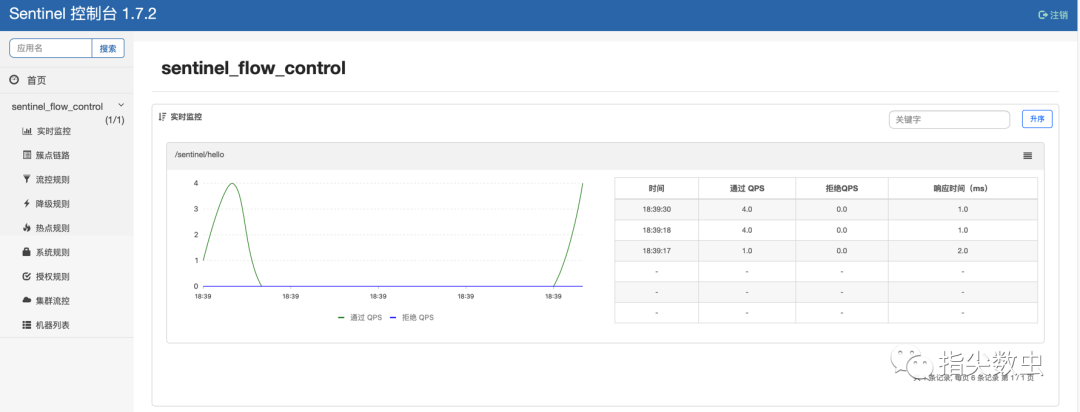Open the hamburger menu on /sentinel/hello panel
This screenshot has width=1080, height=412.
tap(1028, 156)
